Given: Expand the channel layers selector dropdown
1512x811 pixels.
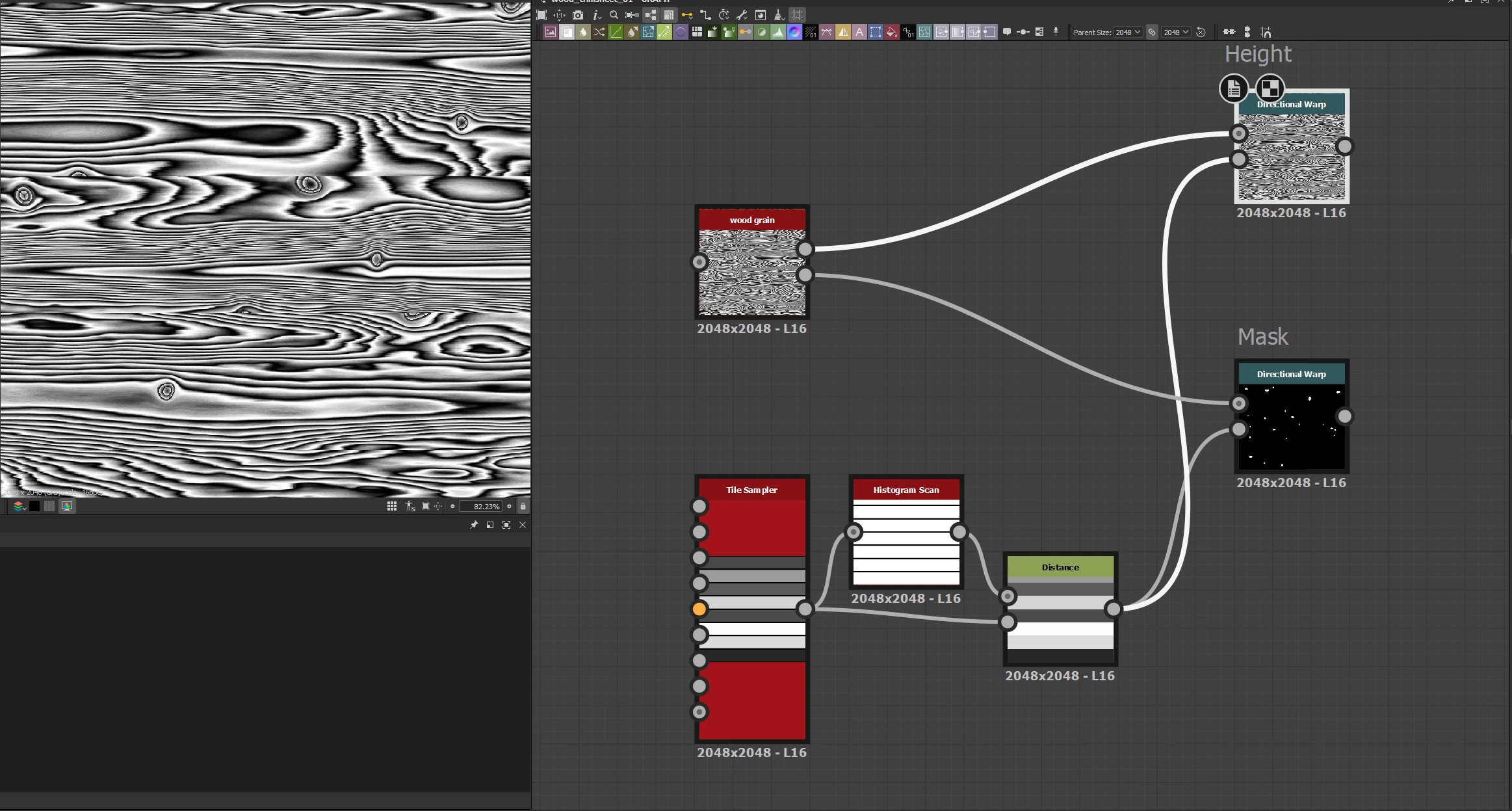Looking at the screenshot, I should (19, 506).
